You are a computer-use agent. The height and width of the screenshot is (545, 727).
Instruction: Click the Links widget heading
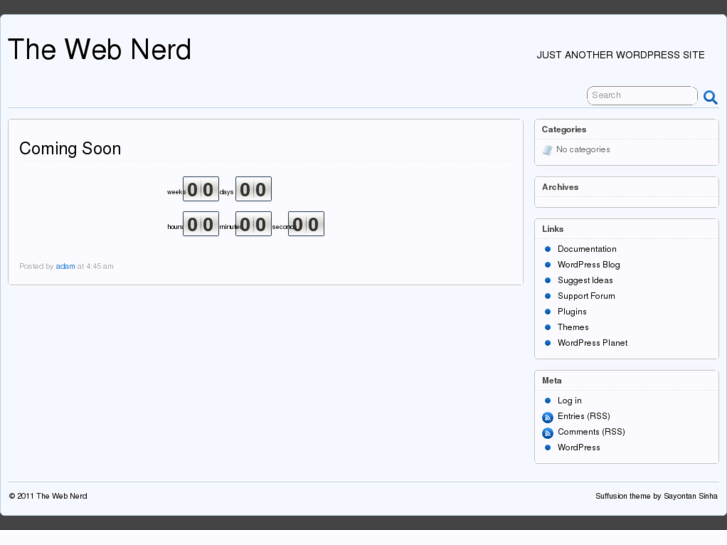[x=553, y=229]
